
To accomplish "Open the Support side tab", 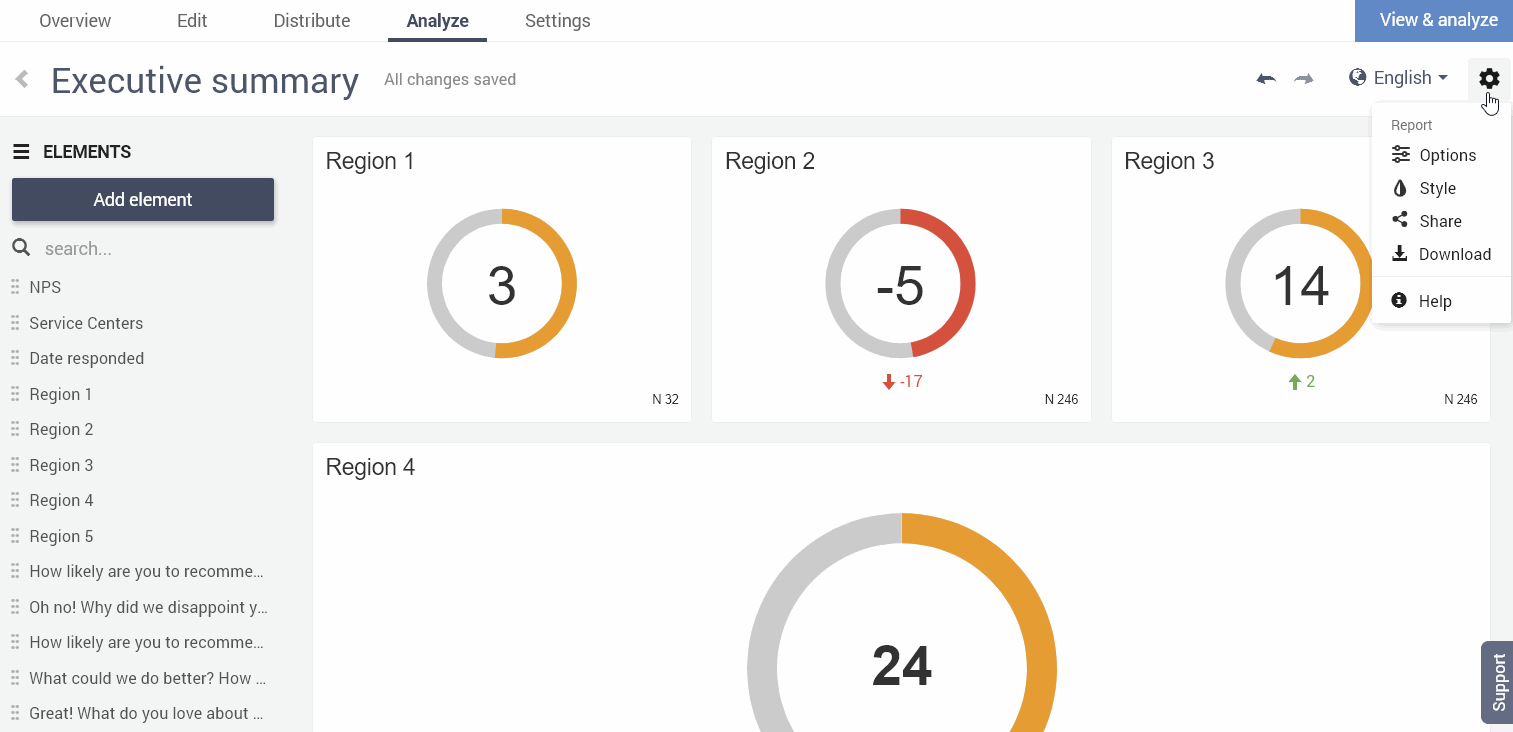I will coord(1497,682).
